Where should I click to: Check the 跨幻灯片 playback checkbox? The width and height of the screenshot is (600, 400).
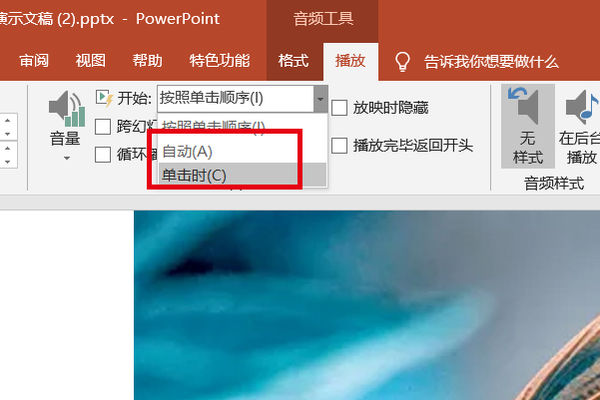pyautogui.click(x=103, y=127)
